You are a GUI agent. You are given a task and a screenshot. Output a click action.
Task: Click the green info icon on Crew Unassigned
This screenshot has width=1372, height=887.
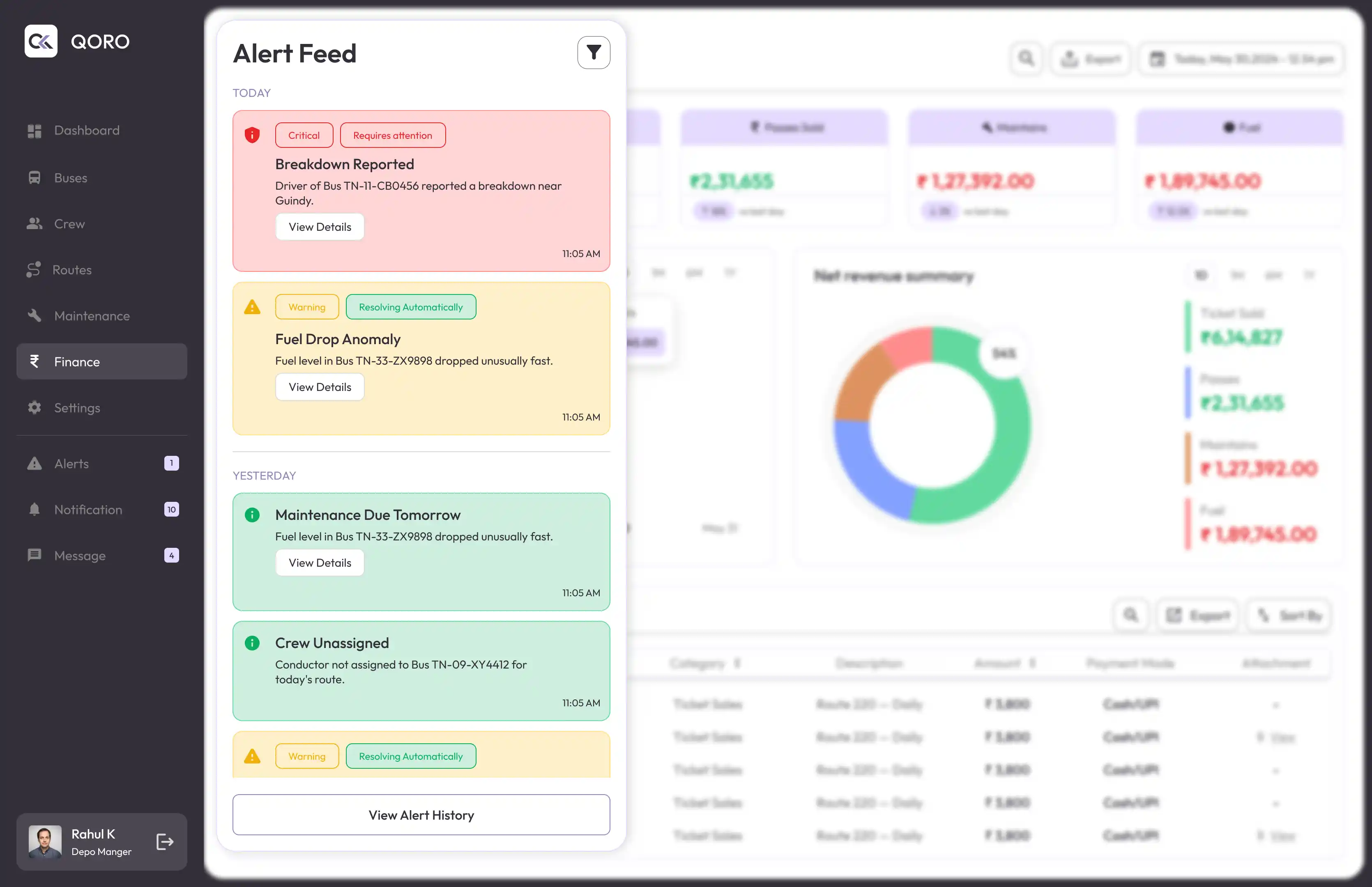(x=252, y=643)
